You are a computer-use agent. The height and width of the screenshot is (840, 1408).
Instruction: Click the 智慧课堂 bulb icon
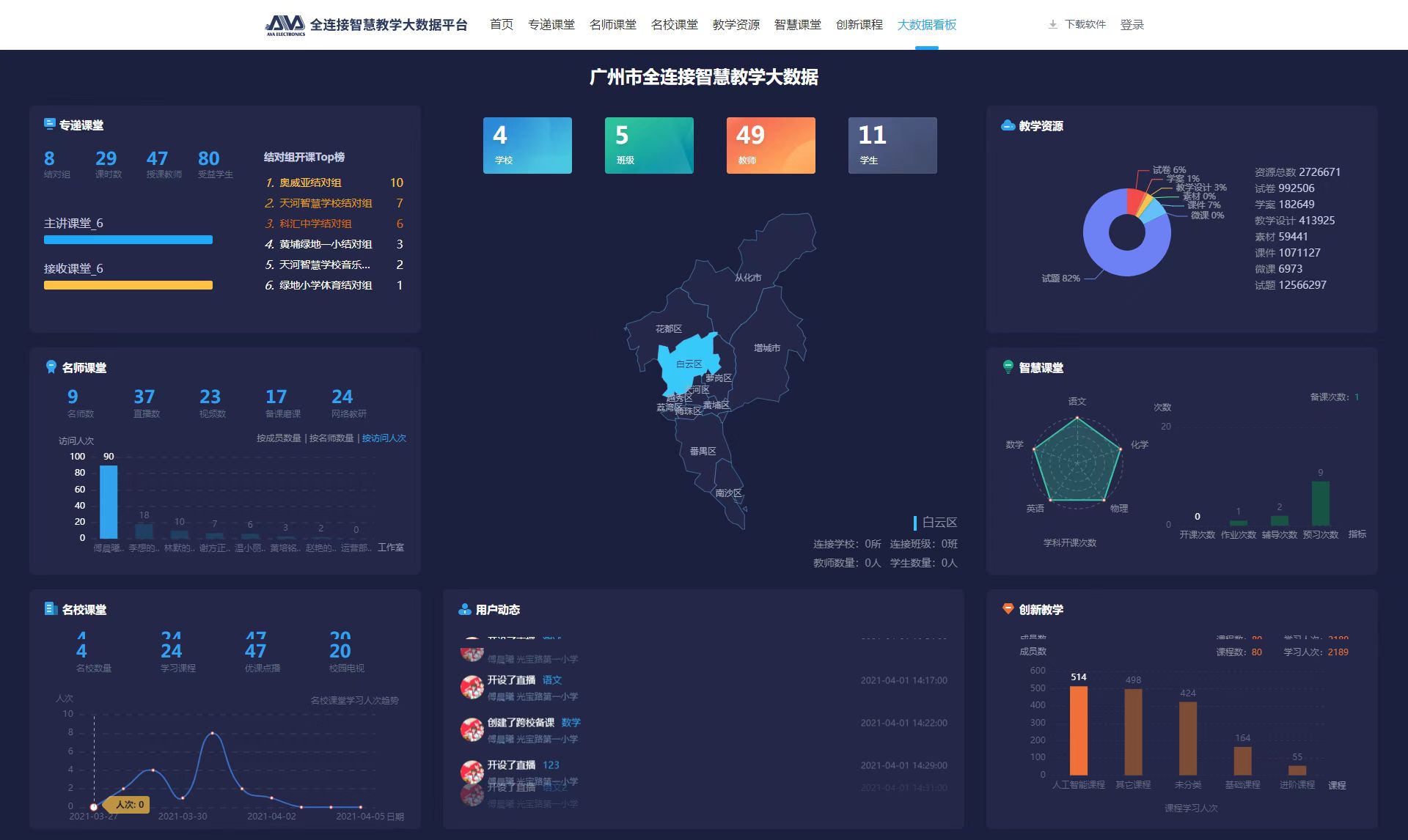click(1008, 367)
